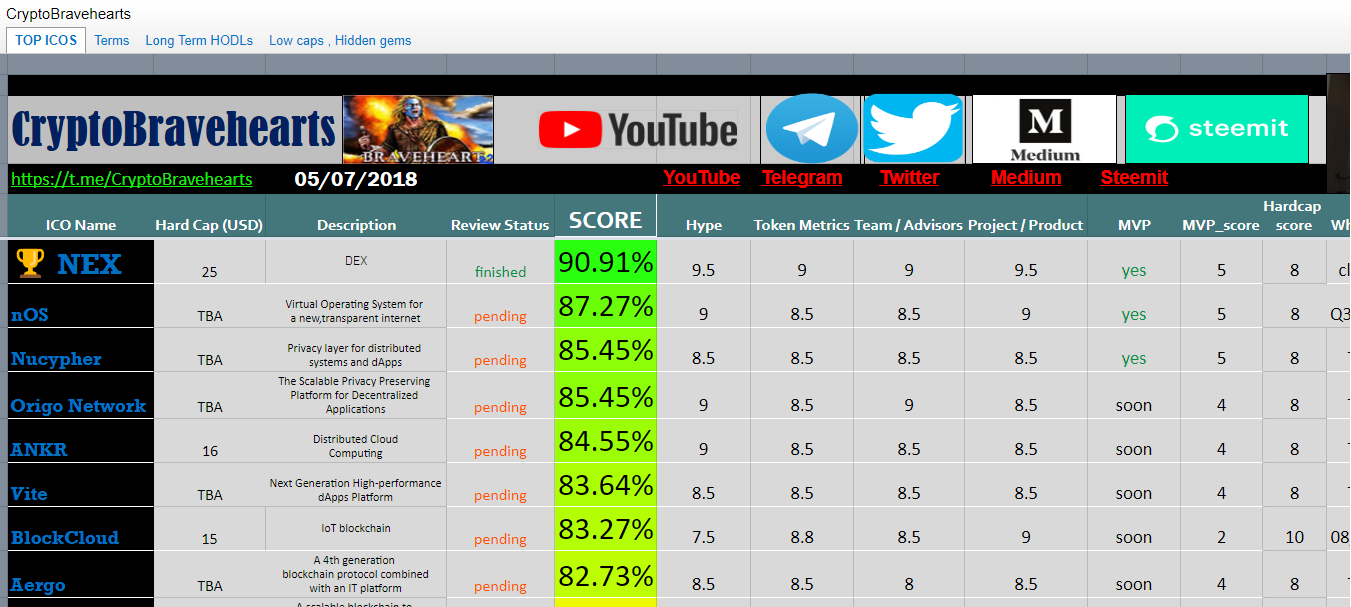Click the Aergo ICO name

[38, 585]
